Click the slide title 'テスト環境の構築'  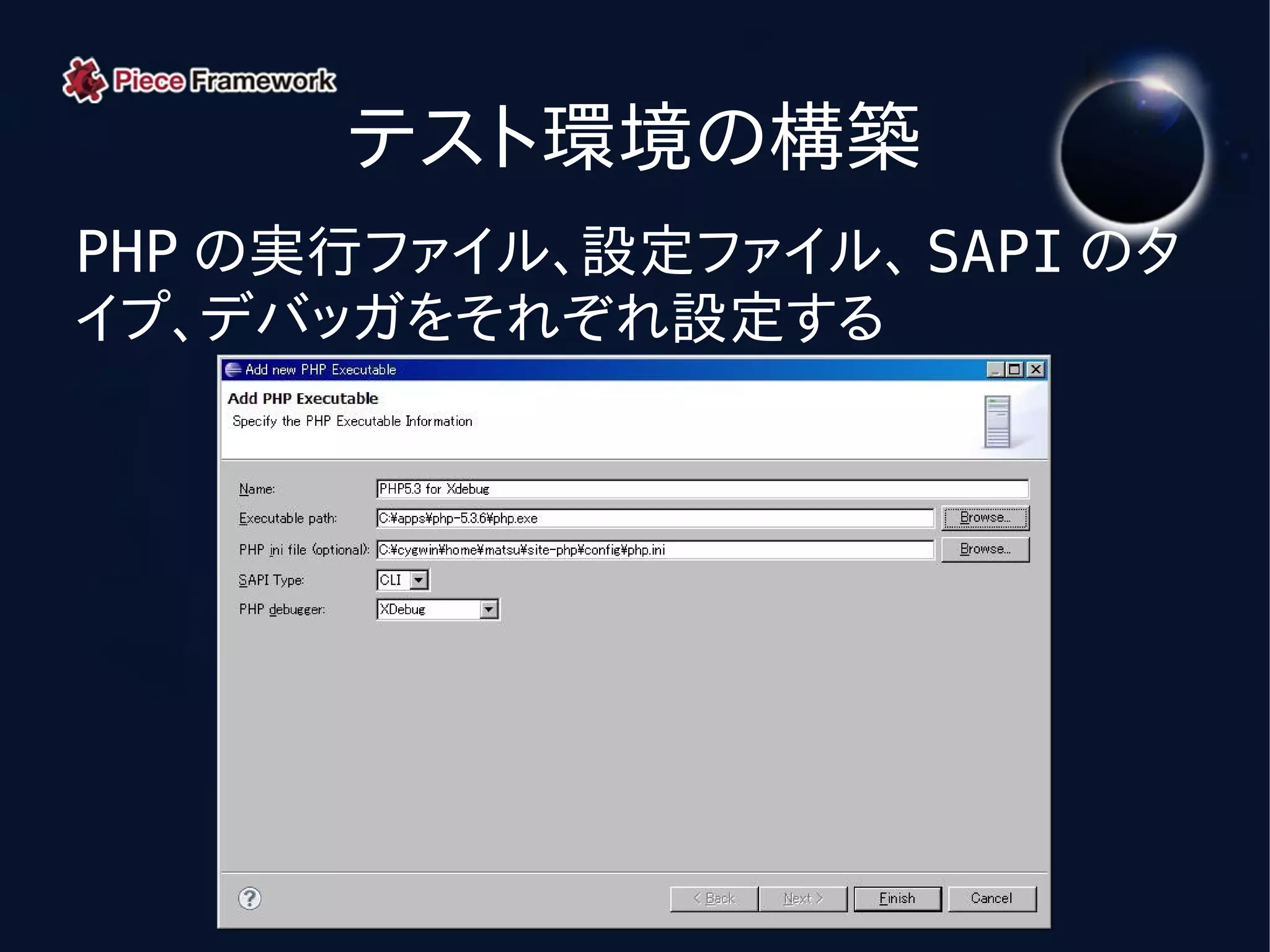(x=634, y=137)
